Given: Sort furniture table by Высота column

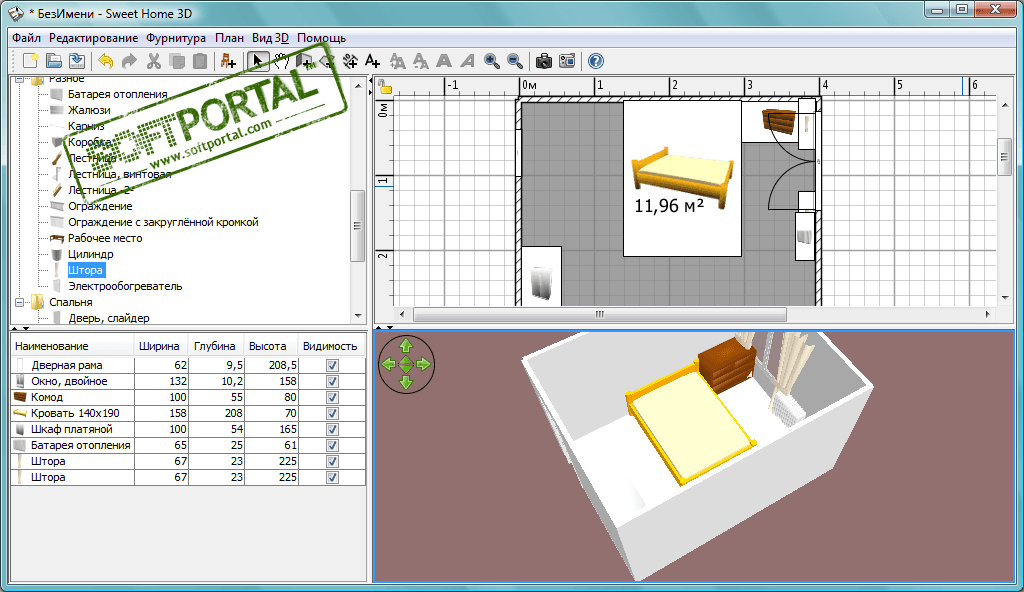Looking at the screenshot, I should point(270,346).
